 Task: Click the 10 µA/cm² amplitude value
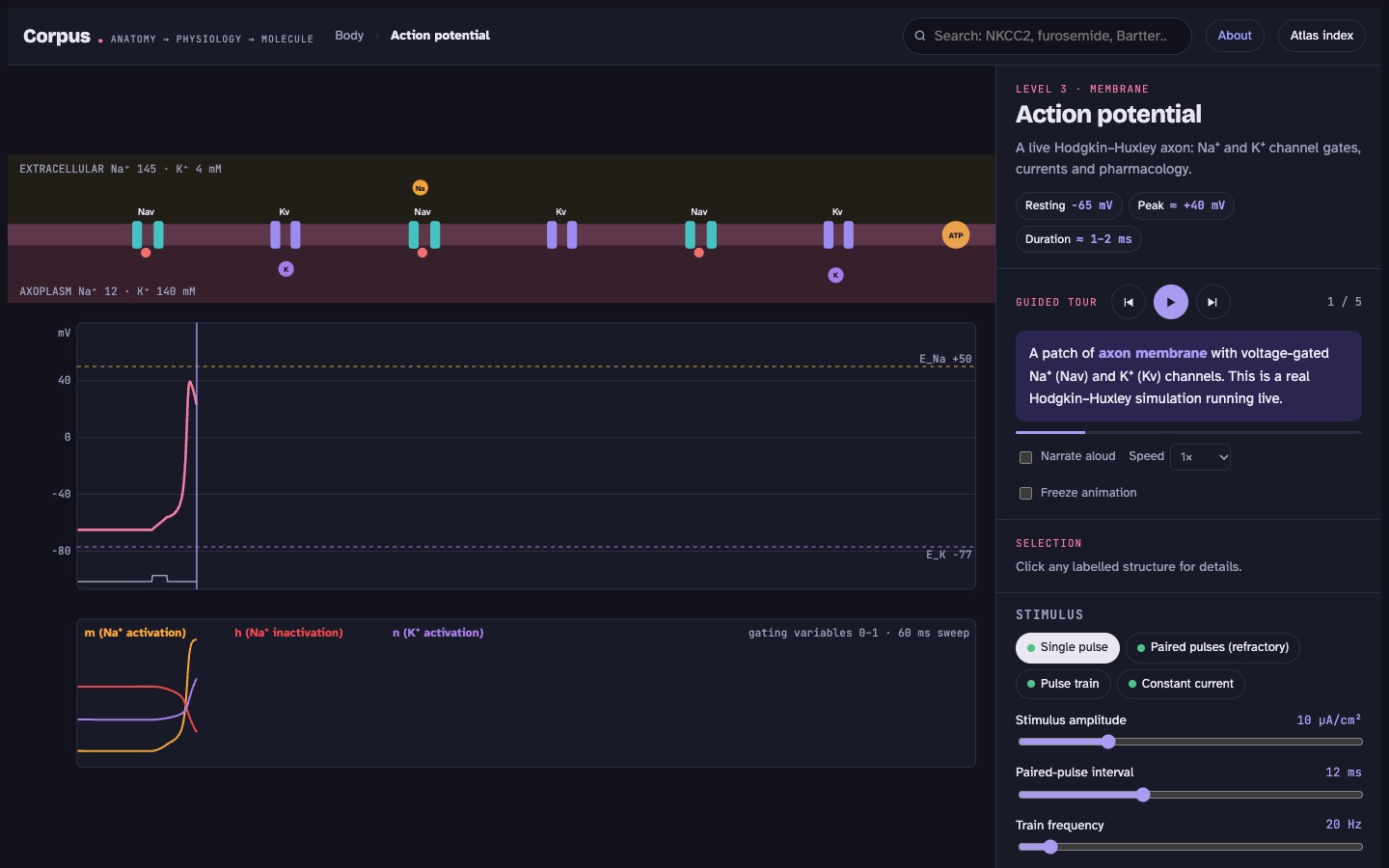coord(1329,720)
